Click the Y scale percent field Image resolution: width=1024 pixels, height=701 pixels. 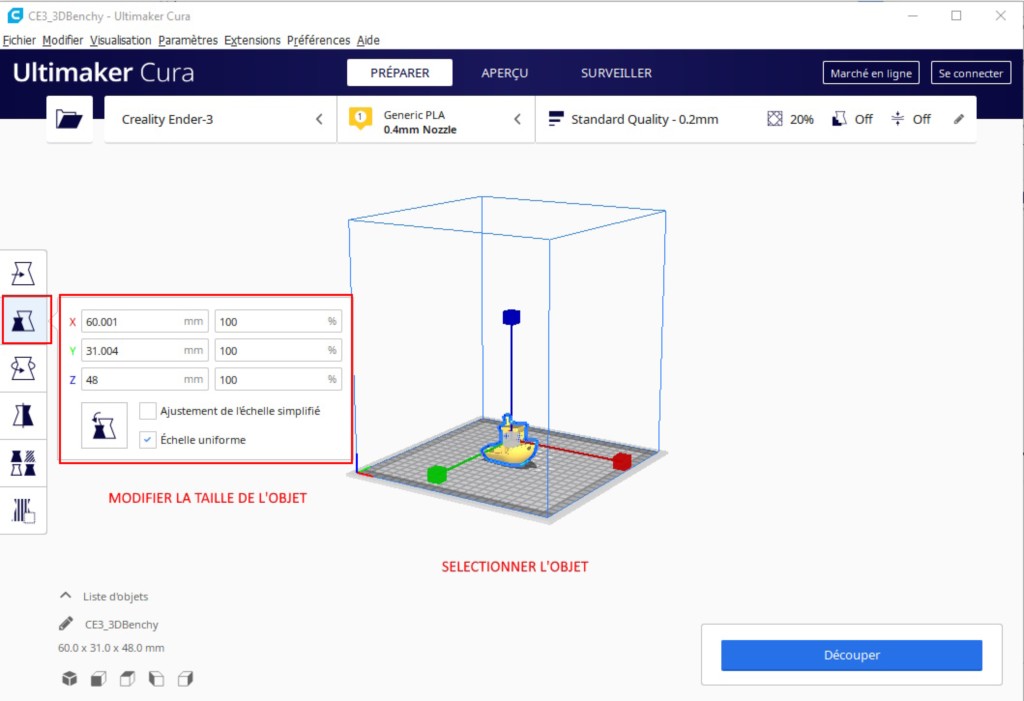pos(278,350)
